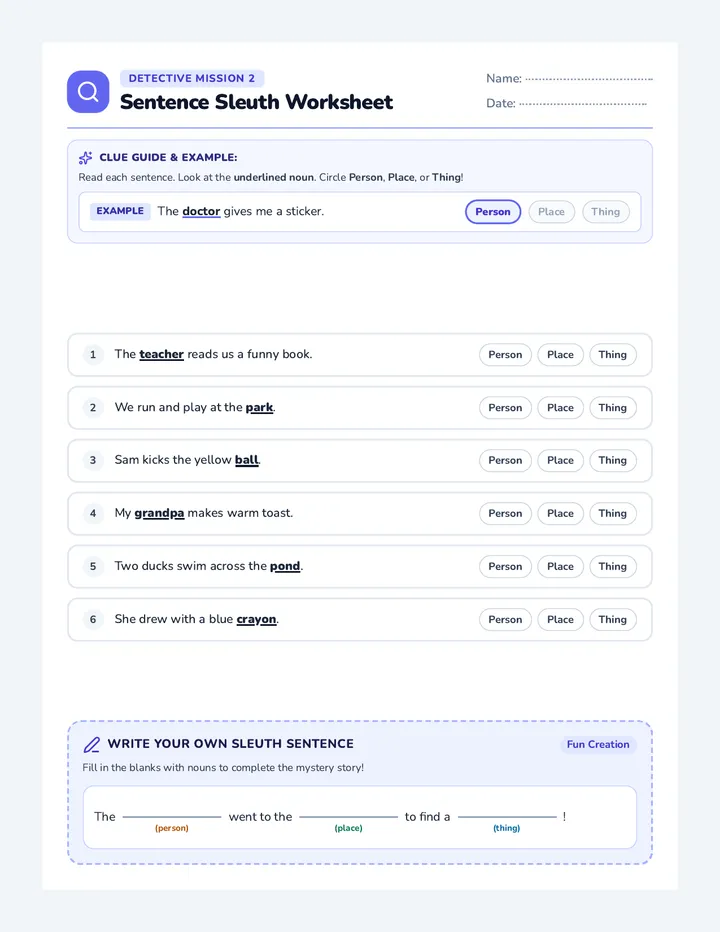Click the pencil icon near Write Your Own
The width and height of the screenshot is (720, 932).
tap(92, 744)
